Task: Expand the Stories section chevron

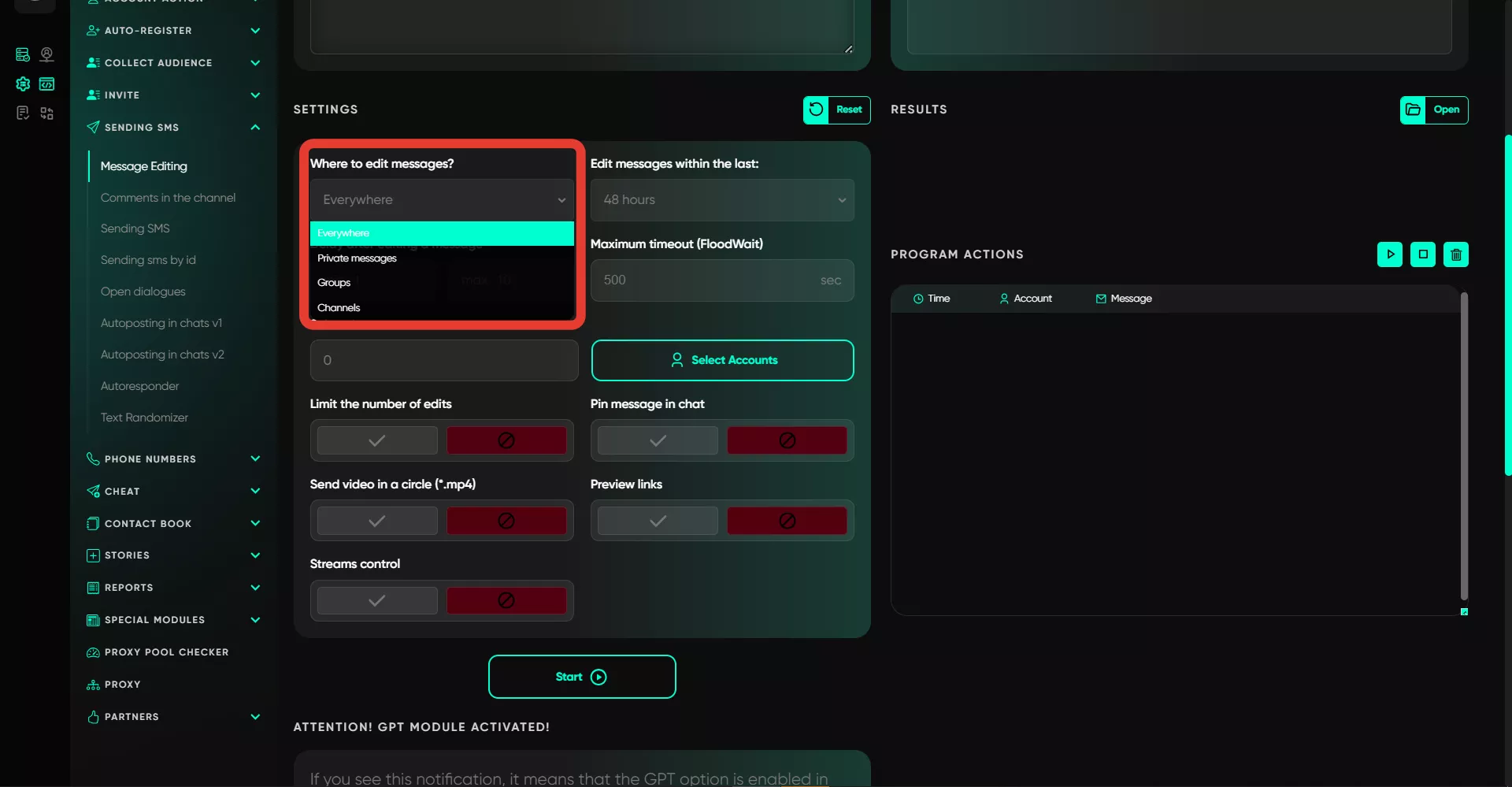Action: (255, 555)
